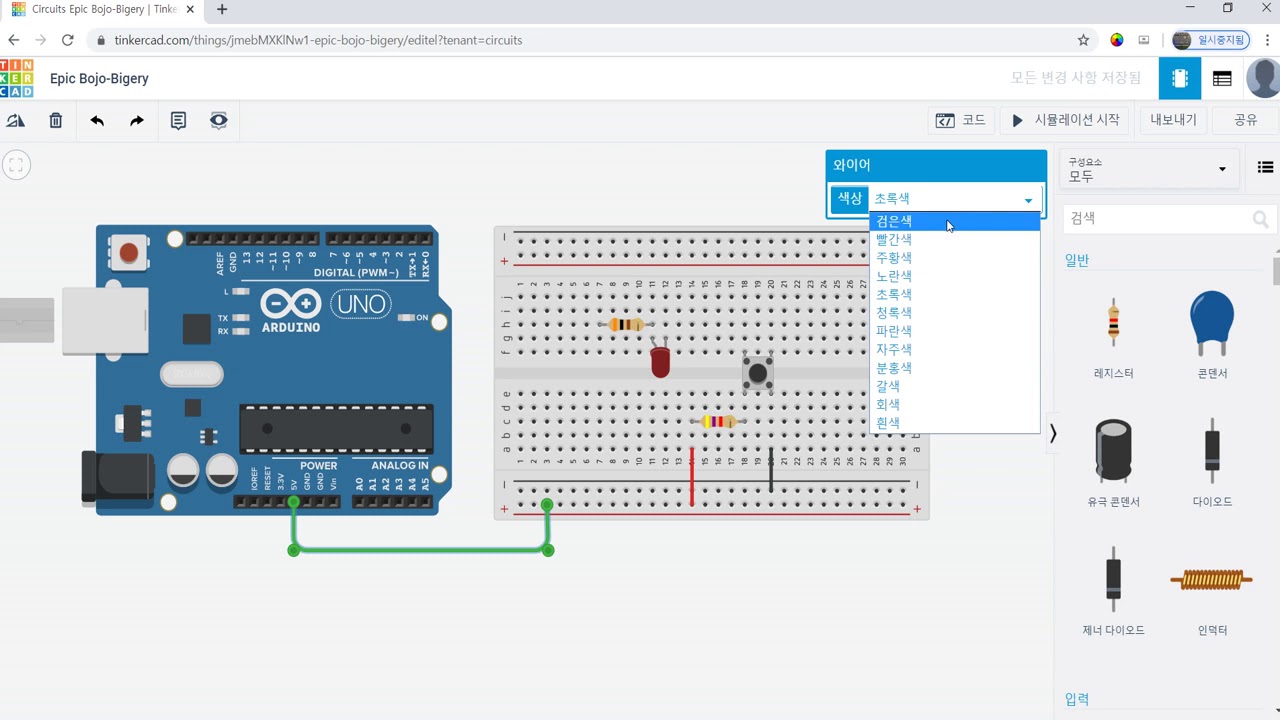This screenshot has width=1280, height=720.
Task: Open the 코드 code editor
Action: pyautogui.click(x=961, y=120)
